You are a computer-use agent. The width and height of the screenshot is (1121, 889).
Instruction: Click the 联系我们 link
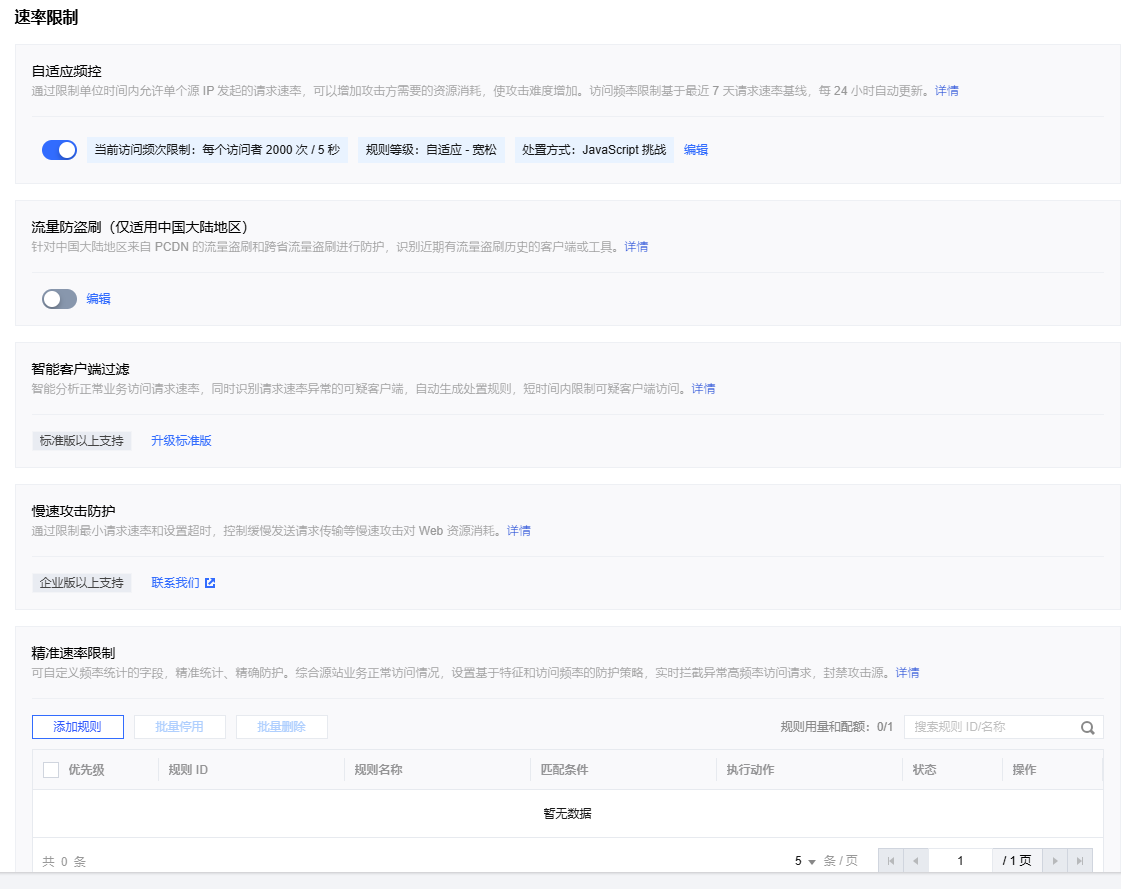point(175,583)
